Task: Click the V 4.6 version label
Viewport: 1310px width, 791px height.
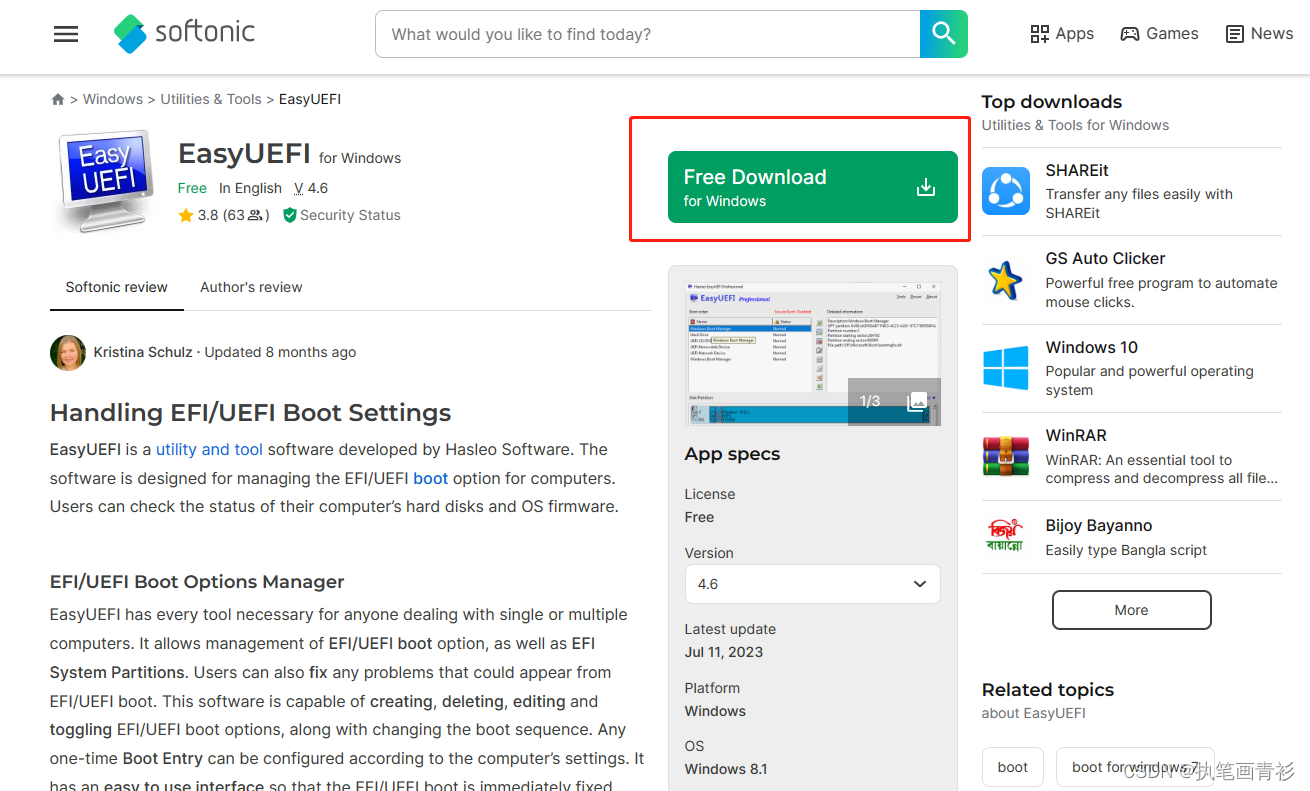Action: pyautogui.click(x=311, y=188)
